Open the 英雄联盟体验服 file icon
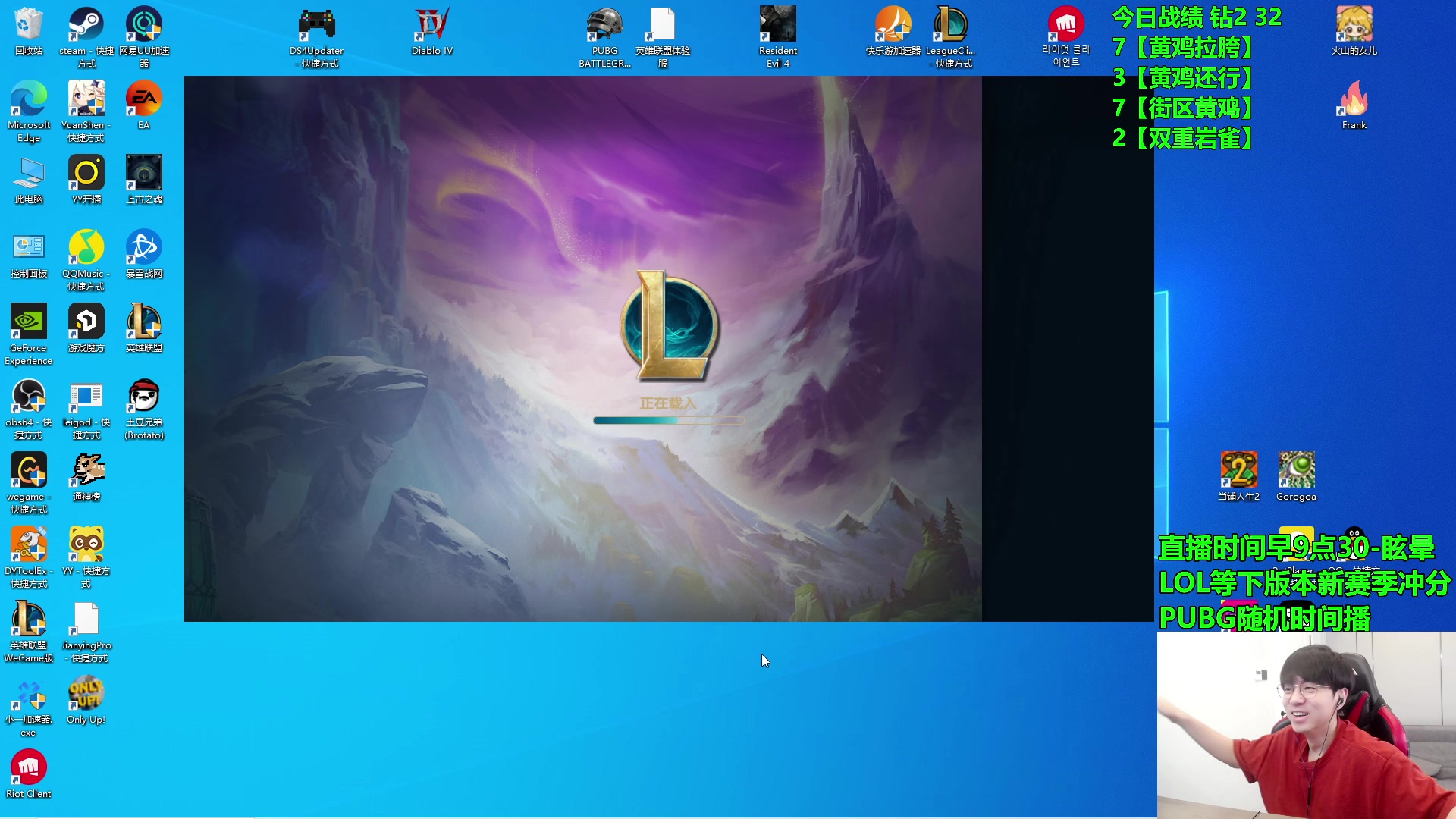The width and height of the screenshot is (1456, 819). point(663,36)
